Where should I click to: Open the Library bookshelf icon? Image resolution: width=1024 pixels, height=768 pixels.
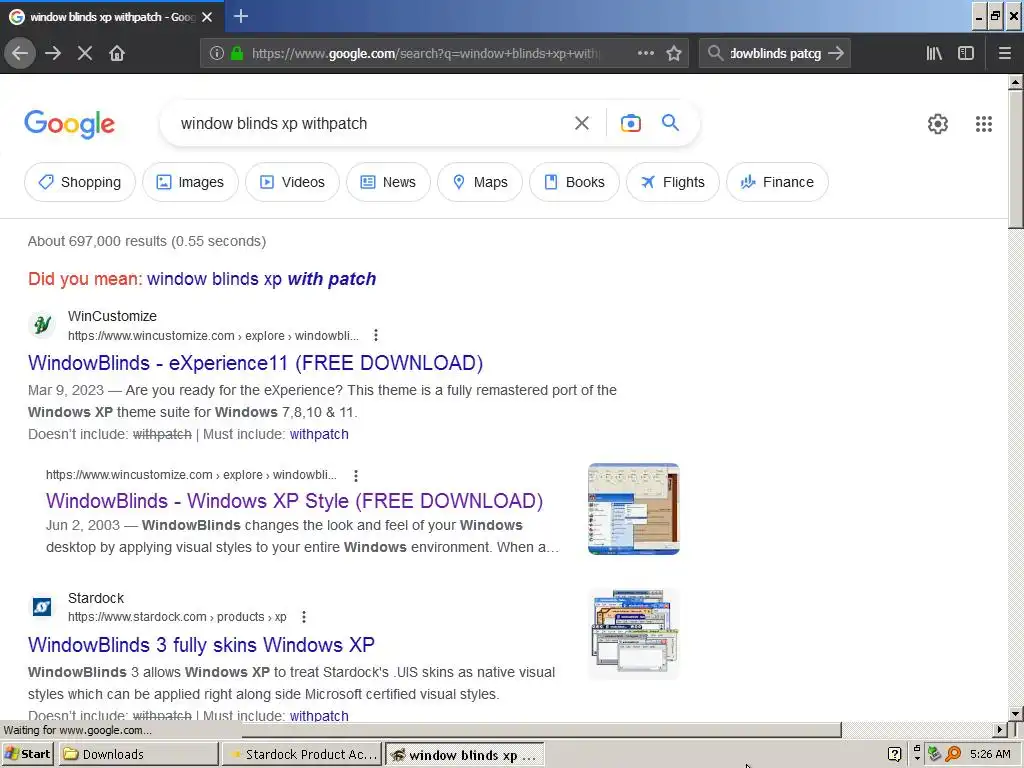click(x=934, y=54)
